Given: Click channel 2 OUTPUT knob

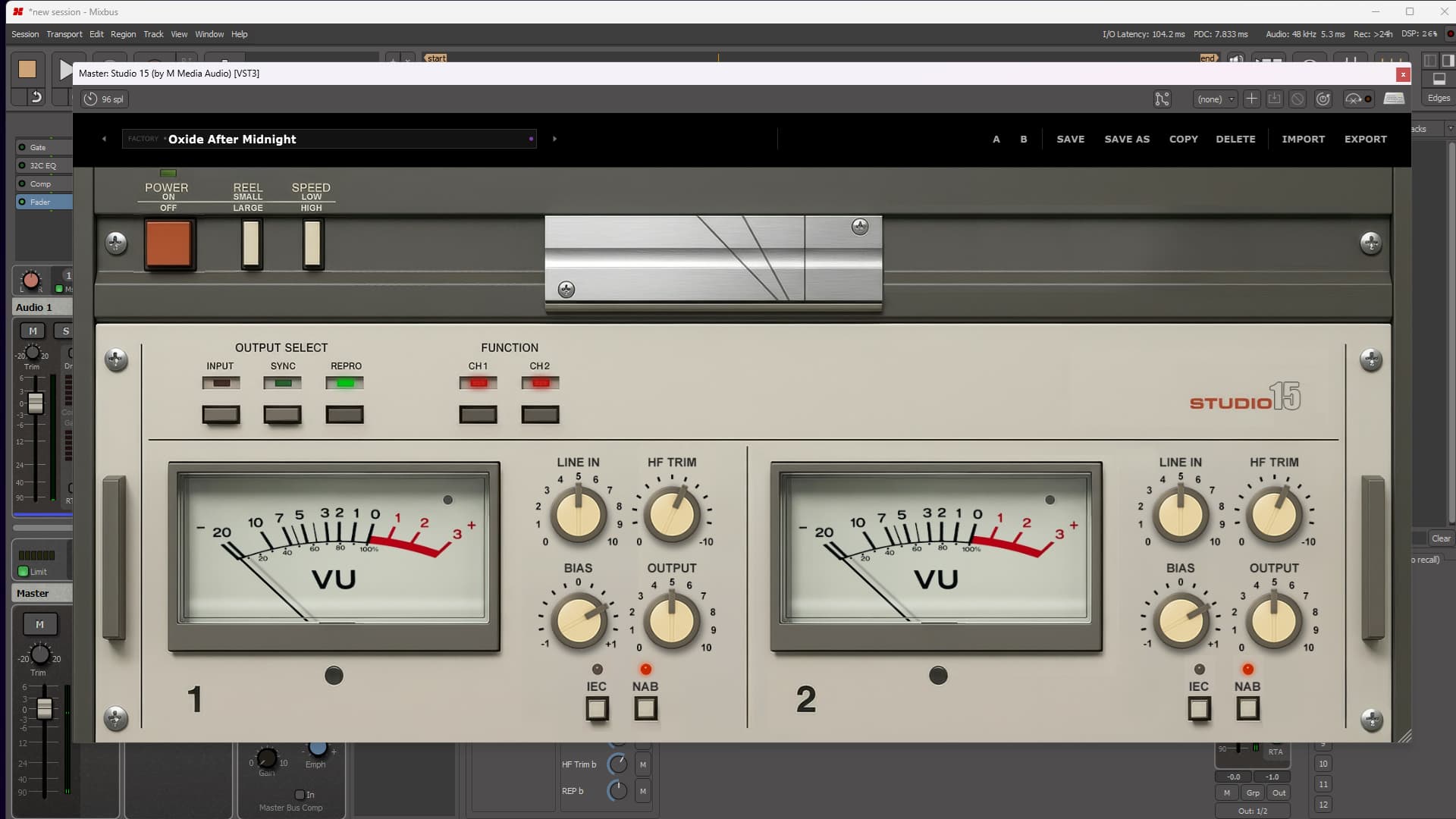Looking at the screenshot, I should (x=1274, y=620).
